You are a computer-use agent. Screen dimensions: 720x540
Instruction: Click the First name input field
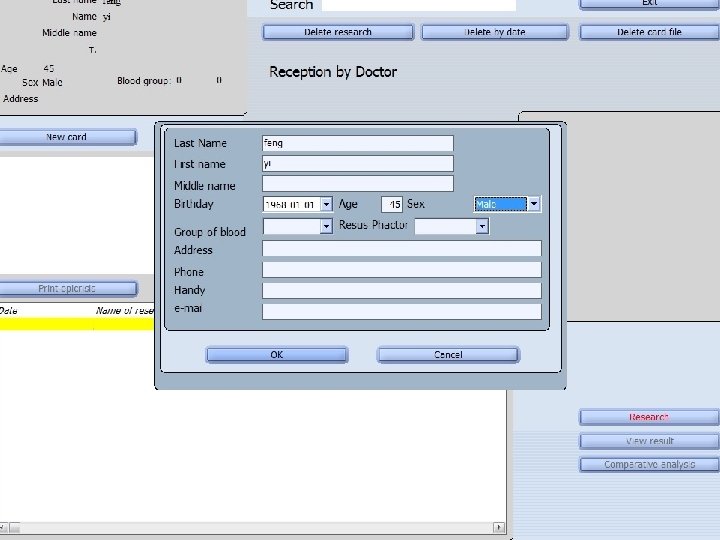[x=358, y=163]
